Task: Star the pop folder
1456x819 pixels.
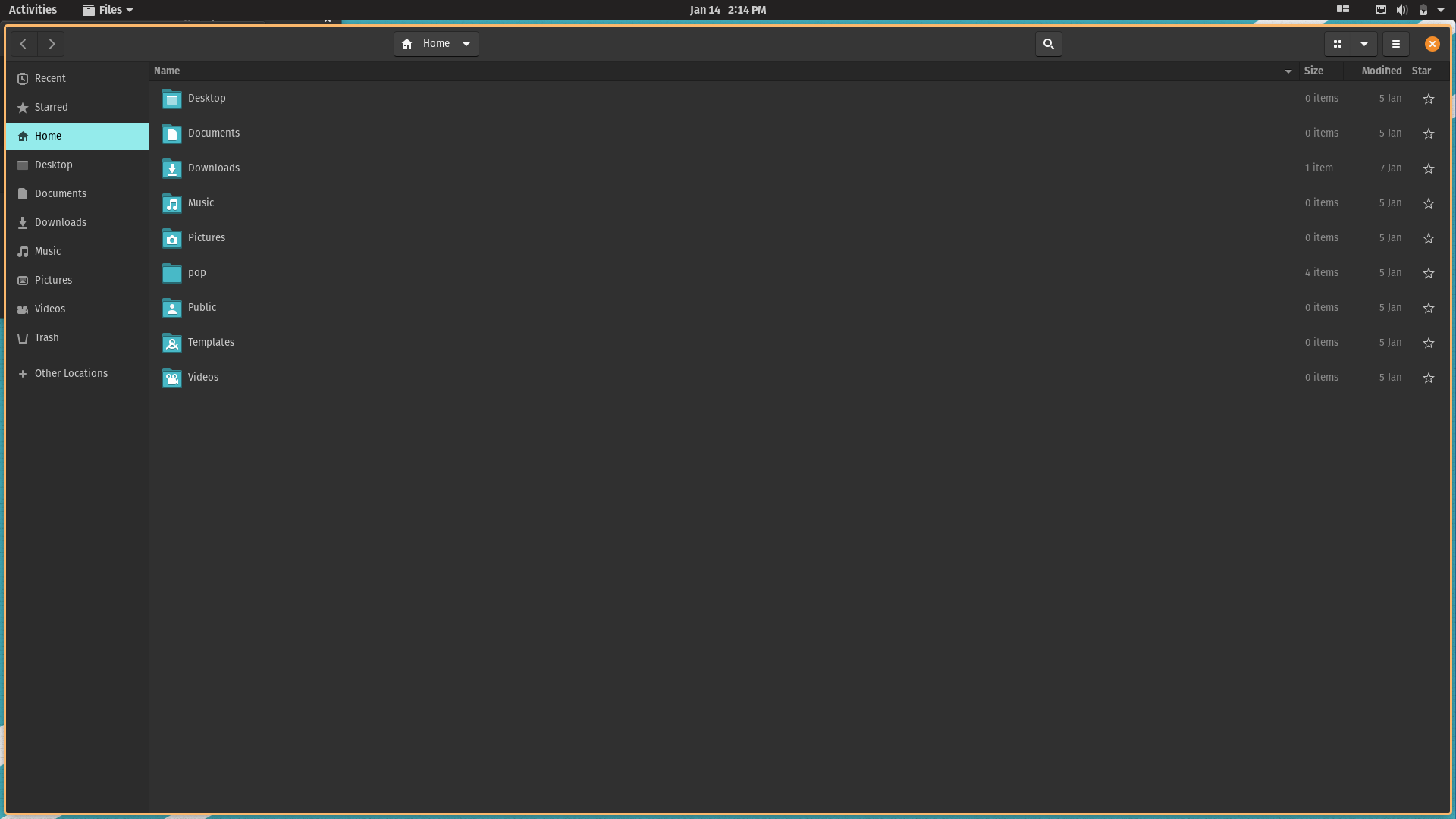Action: (1429, 273)
